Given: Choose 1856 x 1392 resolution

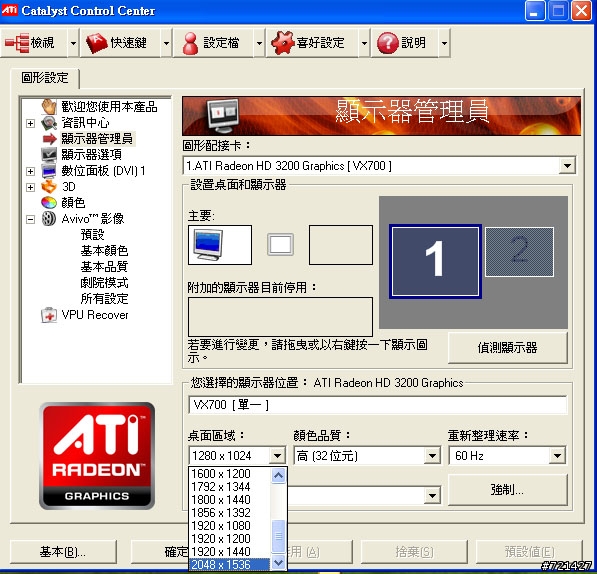Looking at the screenshot, I should point(230,513).
